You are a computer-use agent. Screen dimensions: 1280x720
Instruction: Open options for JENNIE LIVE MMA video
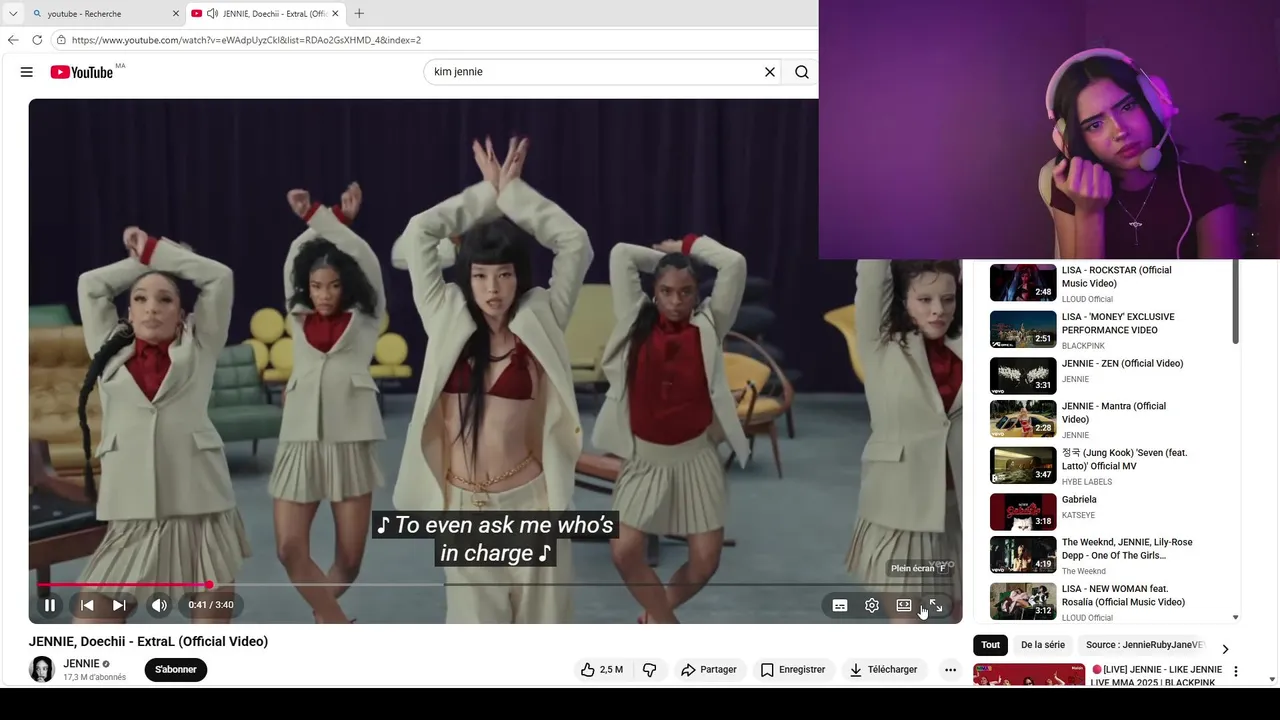[1236, 672]
